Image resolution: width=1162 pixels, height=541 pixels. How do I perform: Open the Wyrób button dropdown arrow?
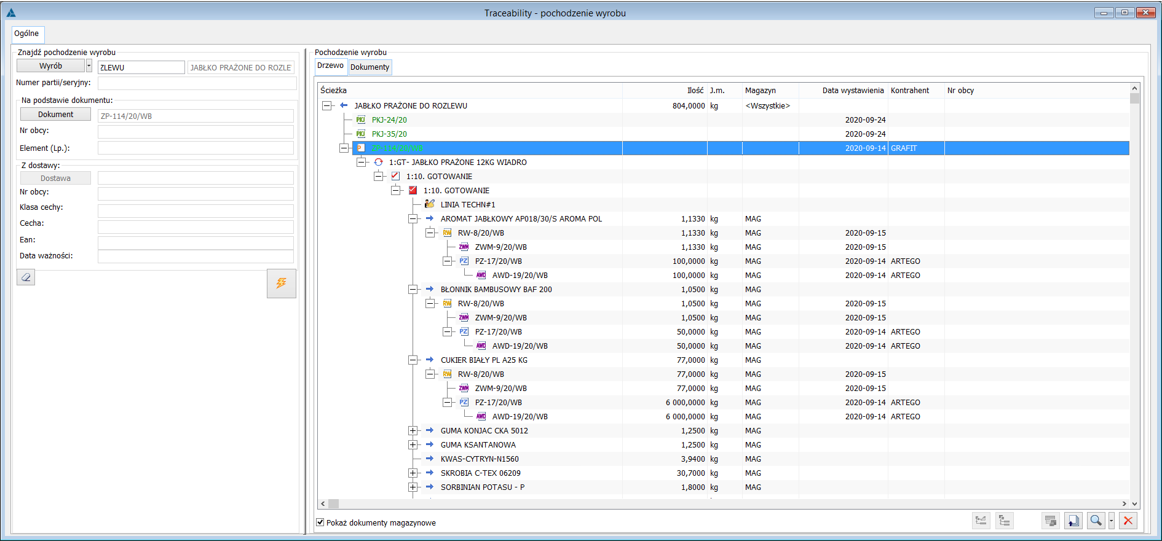pyautogui.click(x=89, y=67)
